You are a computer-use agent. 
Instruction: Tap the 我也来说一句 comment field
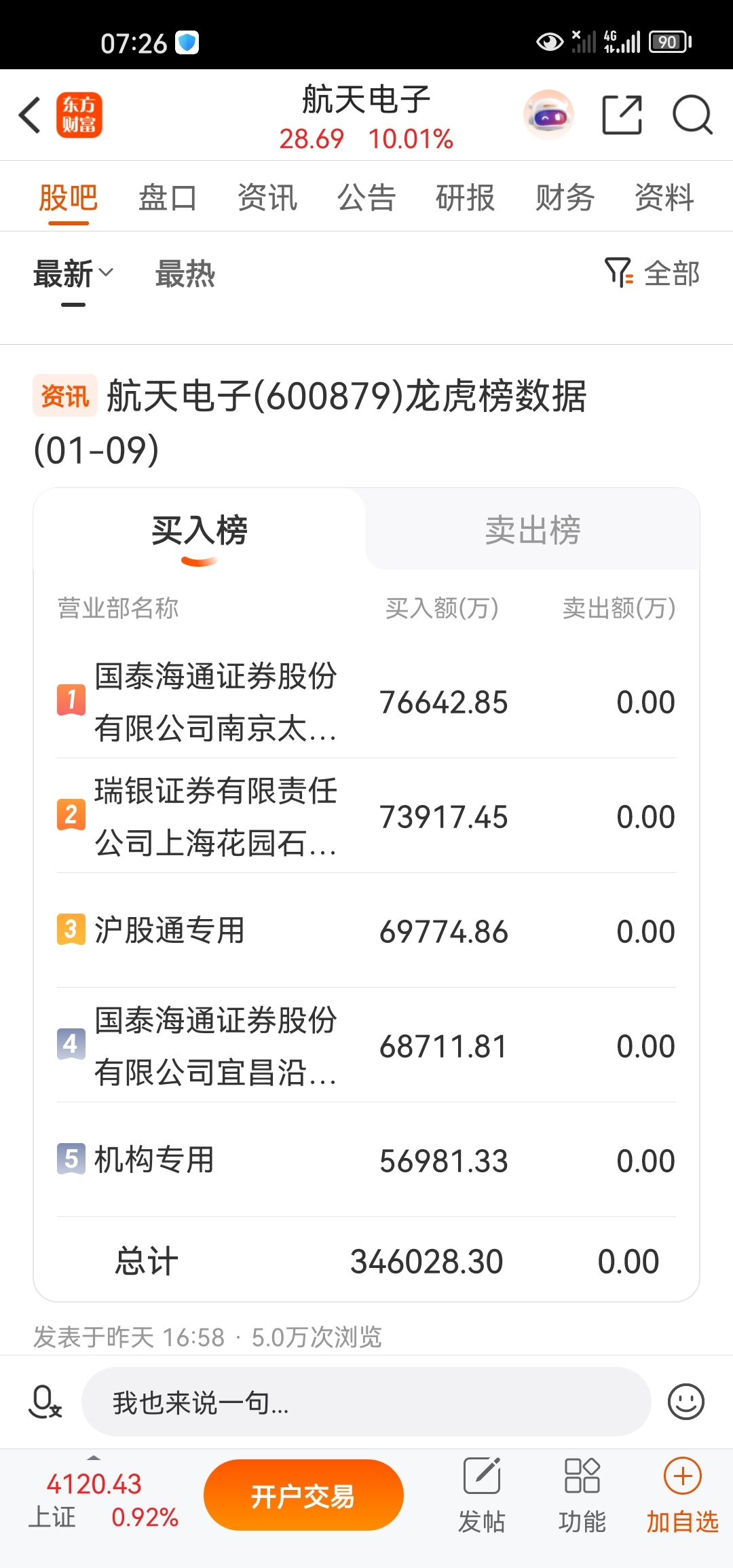pos(366,1402)
